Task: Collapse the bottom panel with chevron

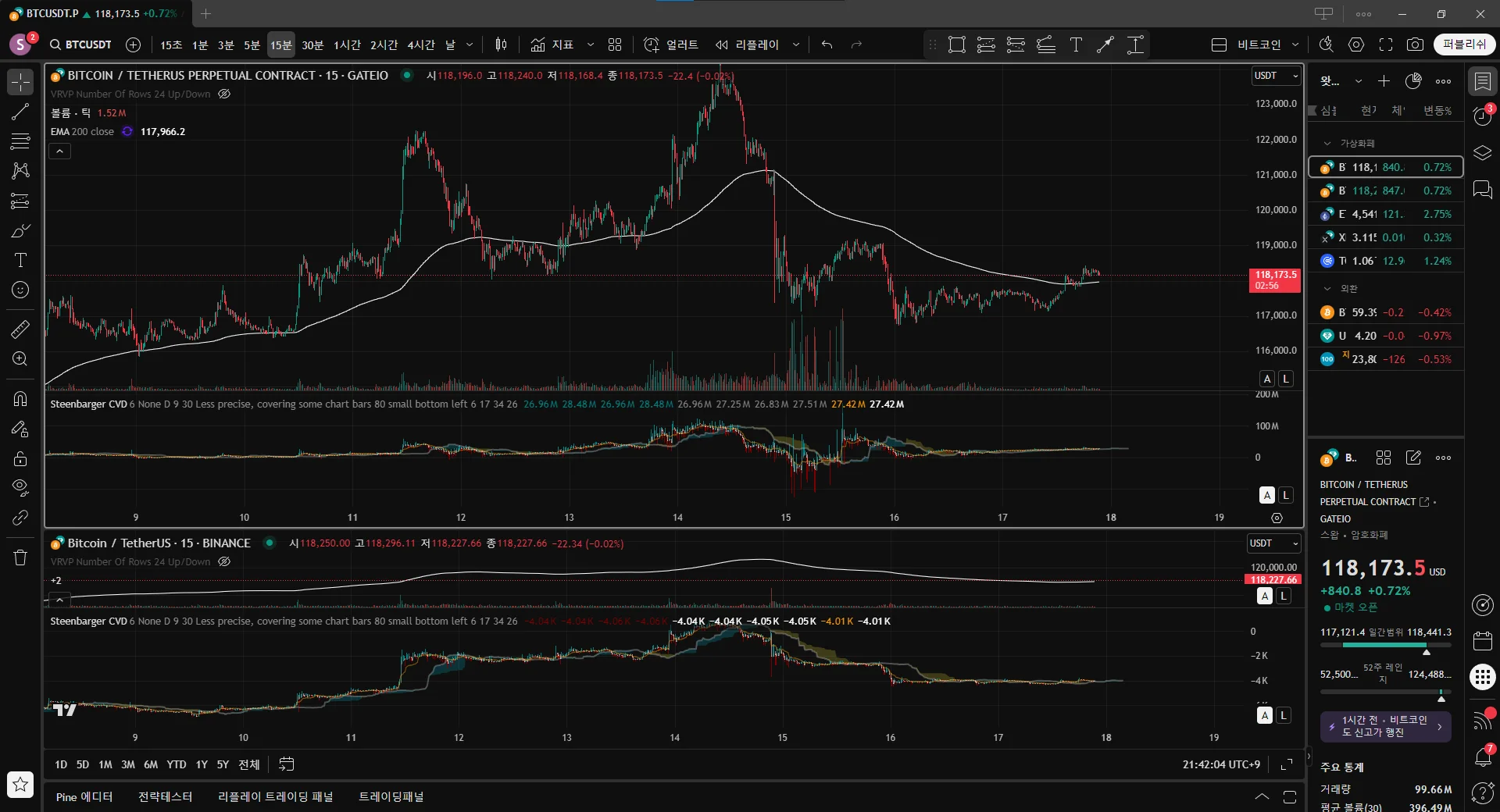Action: [x=1262, y=796]
